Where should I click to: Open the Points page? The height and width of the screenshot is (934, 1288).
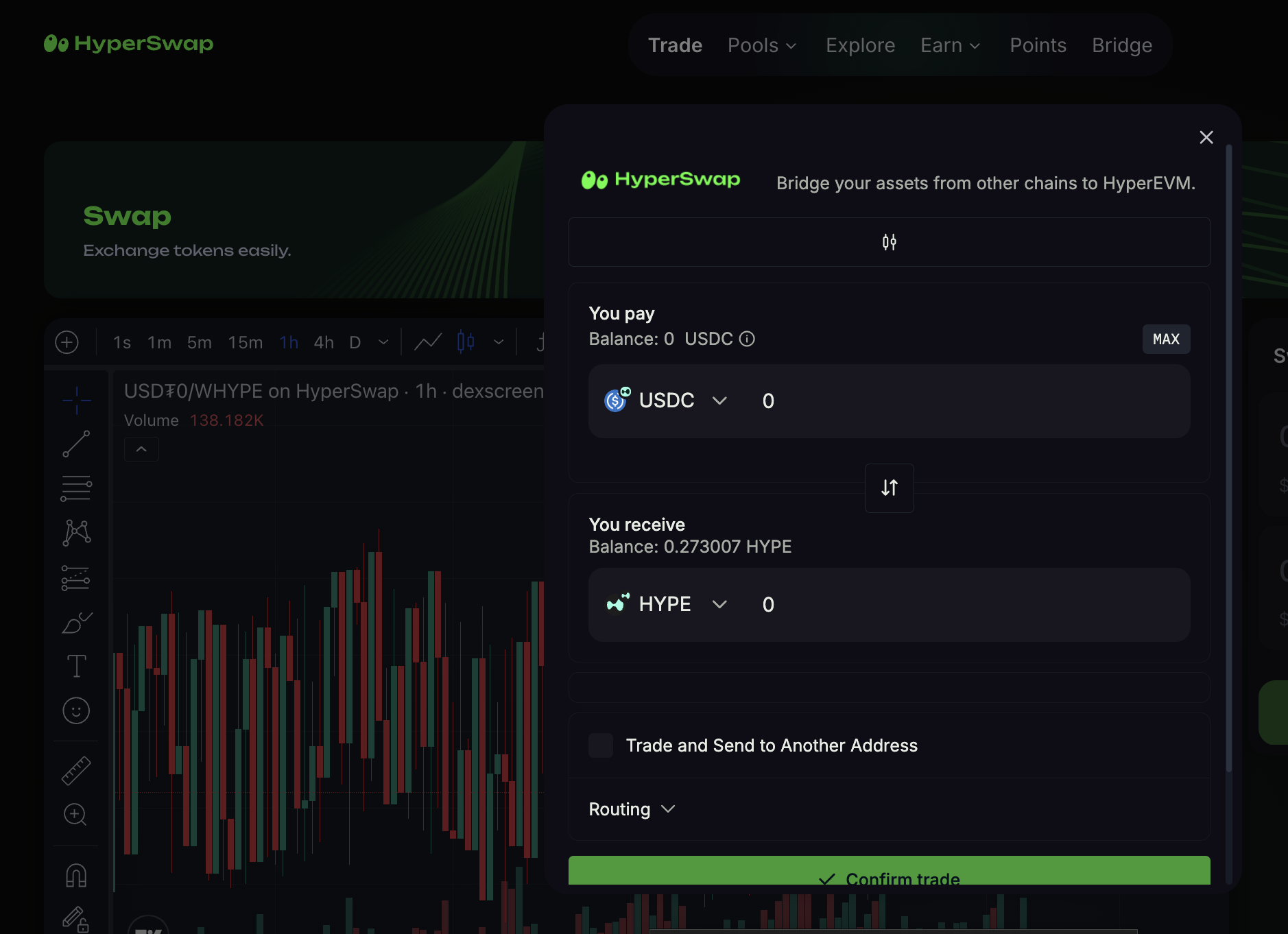pyautogui.click(x=1038, y=45)
